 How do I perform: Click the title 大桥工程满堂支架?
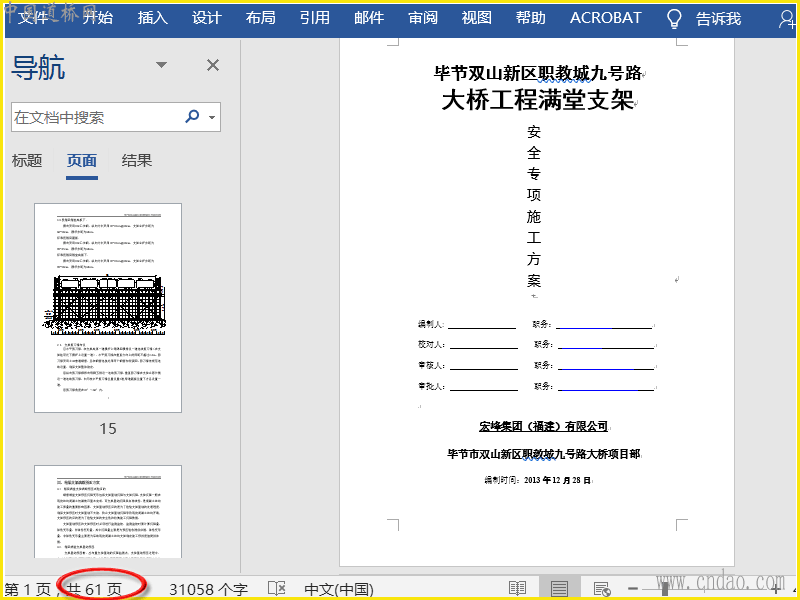coord(538,99)
